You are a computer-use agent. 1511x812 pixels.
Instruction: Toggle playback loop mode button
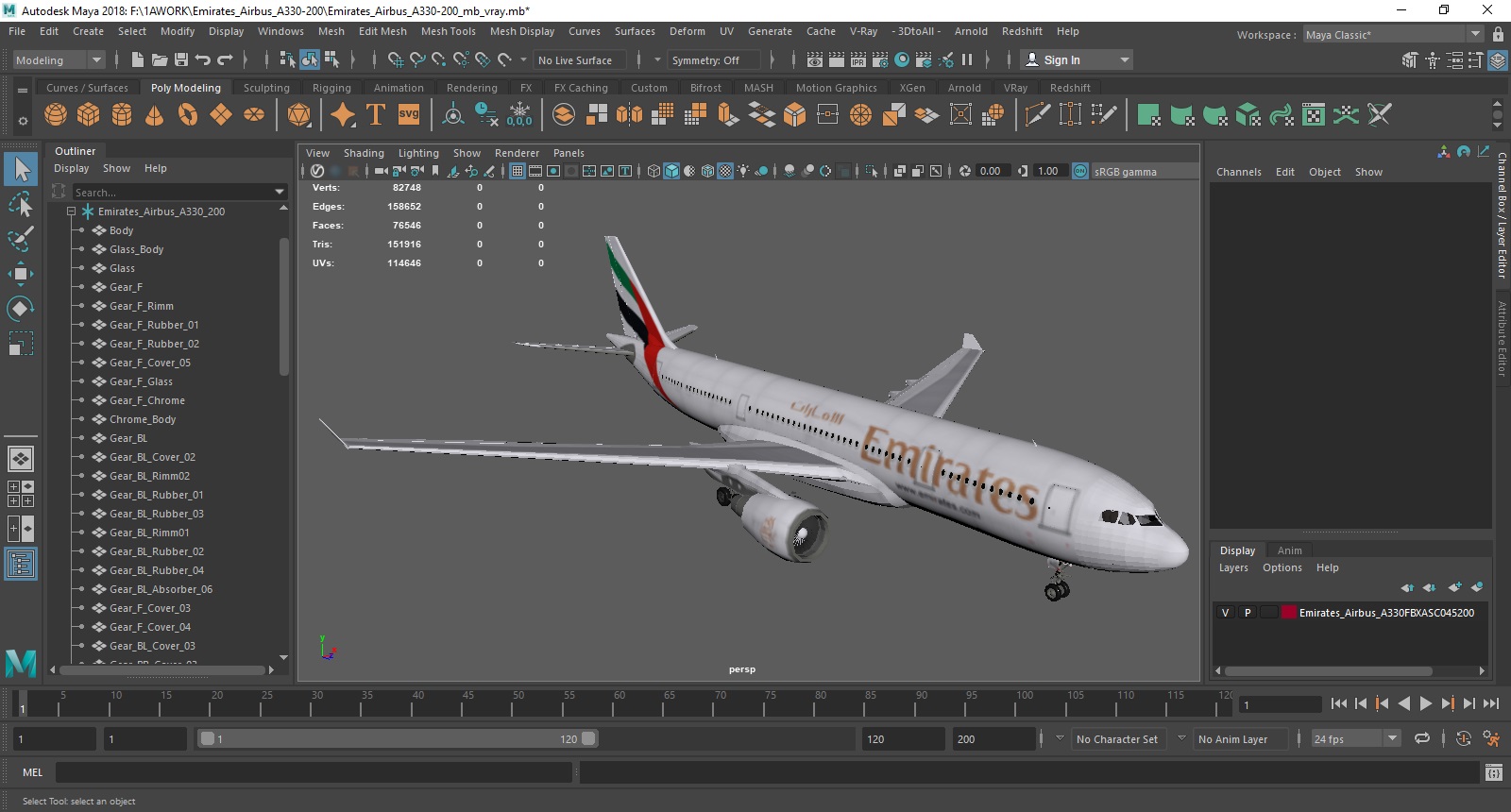(x=1422, y=739)
